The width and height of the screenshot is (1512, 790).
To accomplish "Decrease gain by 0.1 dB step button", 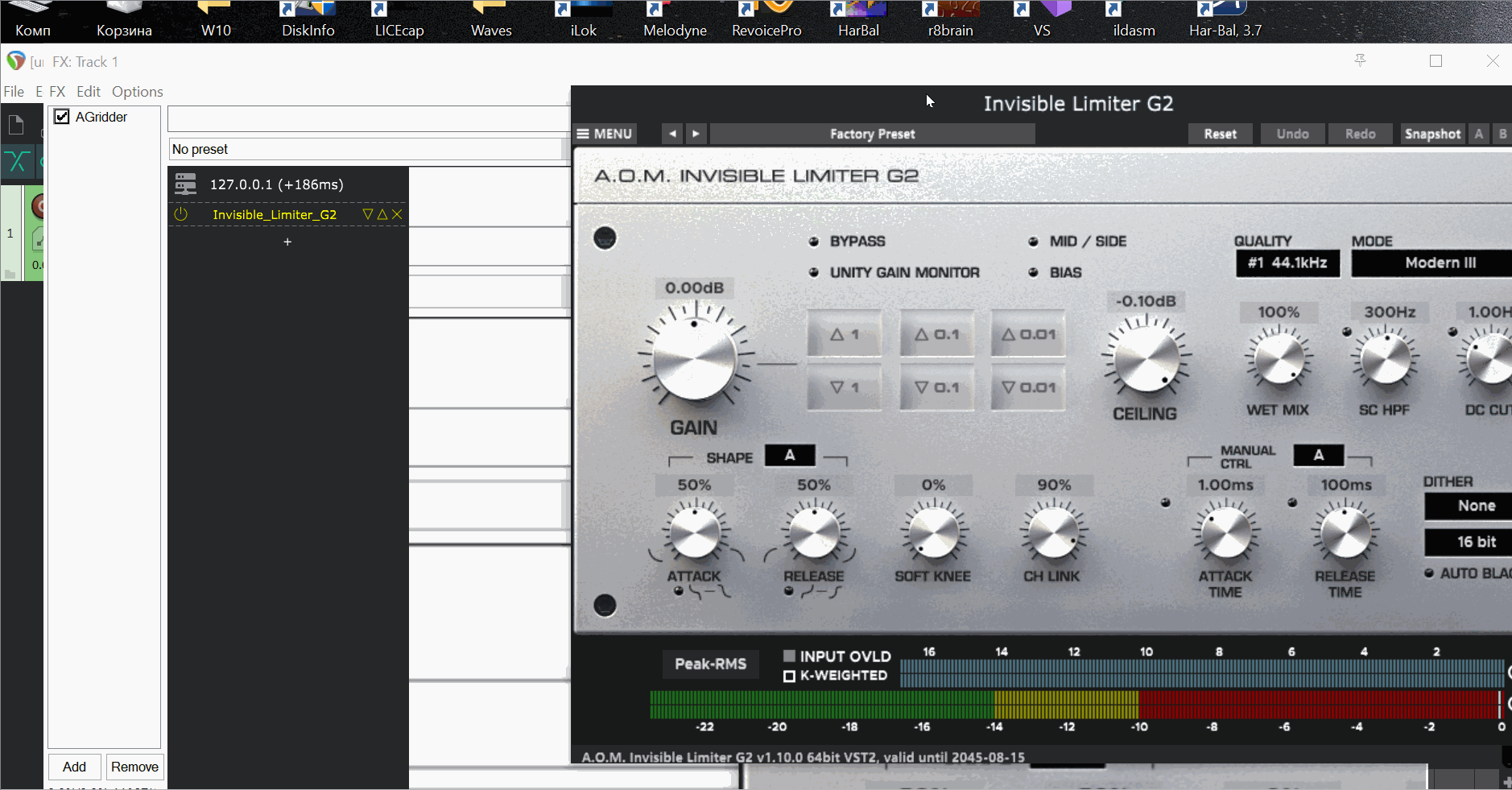I will click(937, 387).
